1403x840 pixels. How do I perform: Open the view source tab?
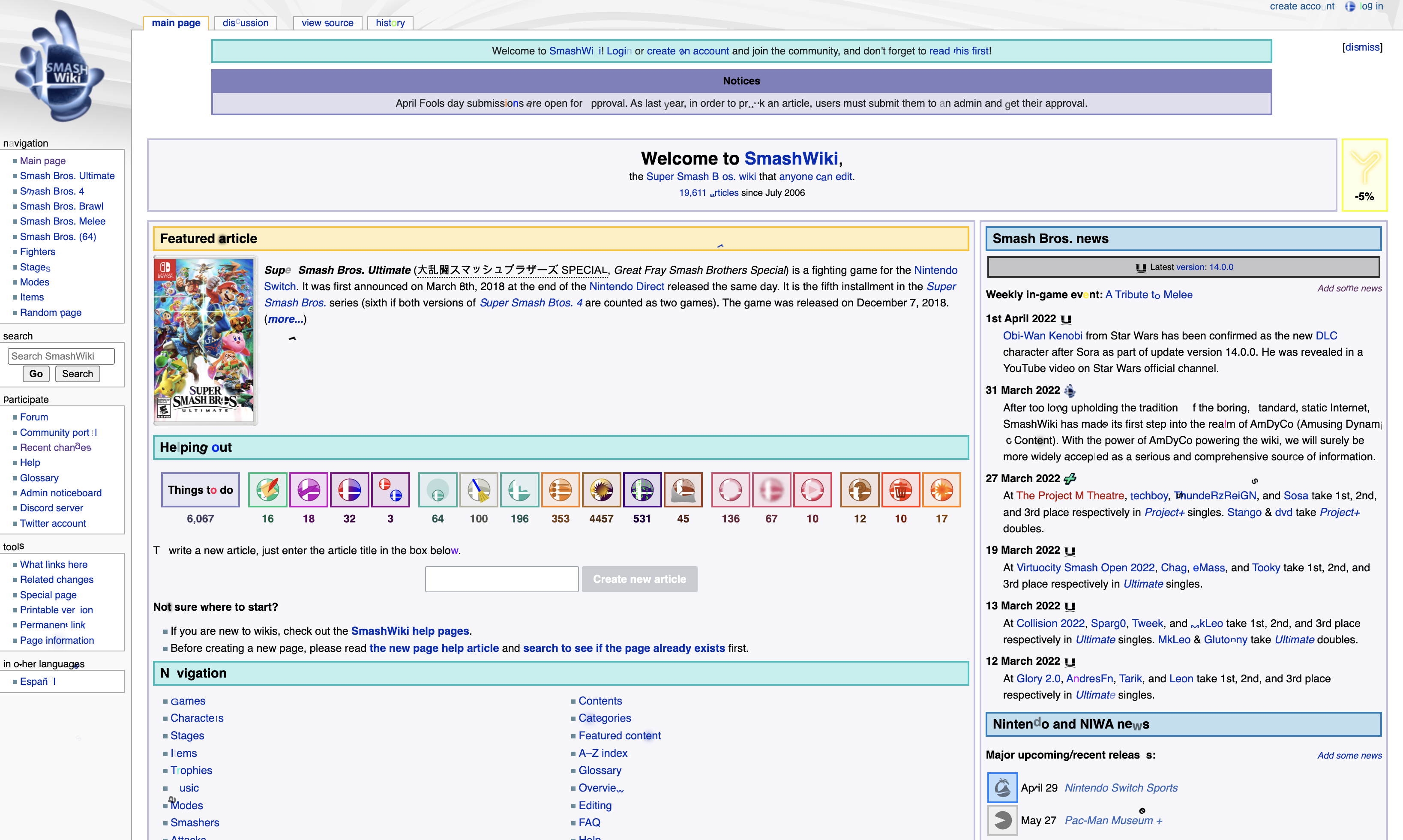tap(327, 23)
